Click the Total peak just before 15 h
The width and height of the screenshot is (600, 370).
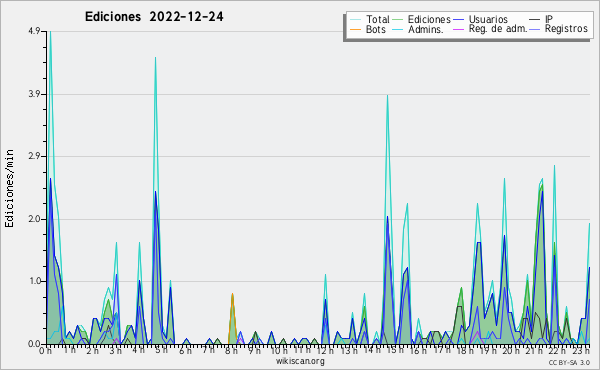tap(388, 96)
